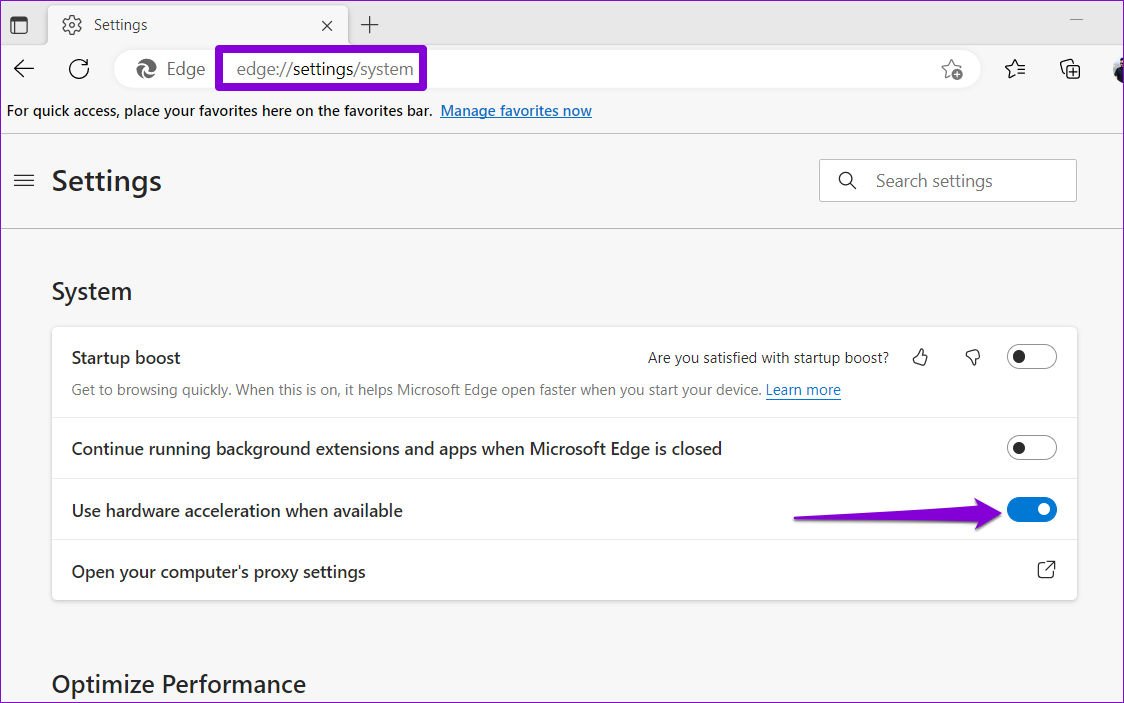This screenshot has width=1124, height=703.
Task: Disable hardware acceleration
Action: pos(1031,509)
